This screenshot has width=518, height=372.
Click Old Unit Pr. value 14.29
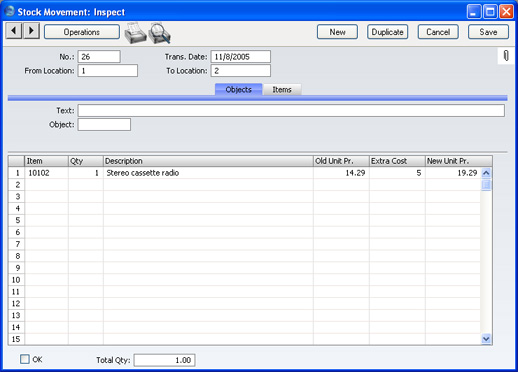(341, 173)
